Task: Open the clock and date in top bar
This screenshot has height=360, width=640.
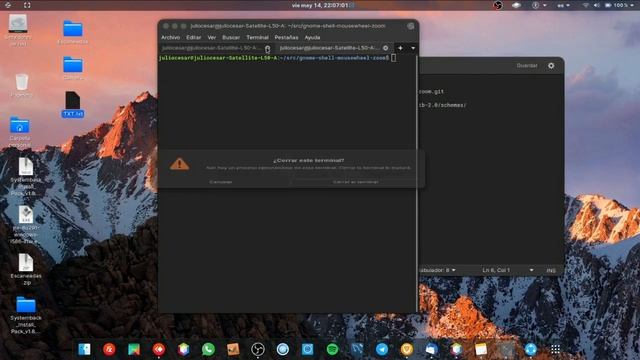Action: tap(320, 5)
